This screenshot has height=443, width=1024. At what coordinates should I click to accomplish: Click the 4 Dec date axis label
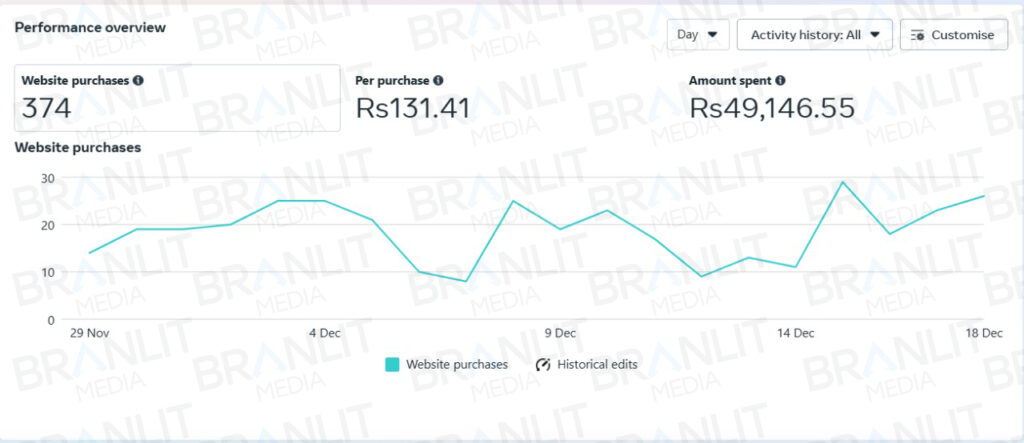[325, 333]
